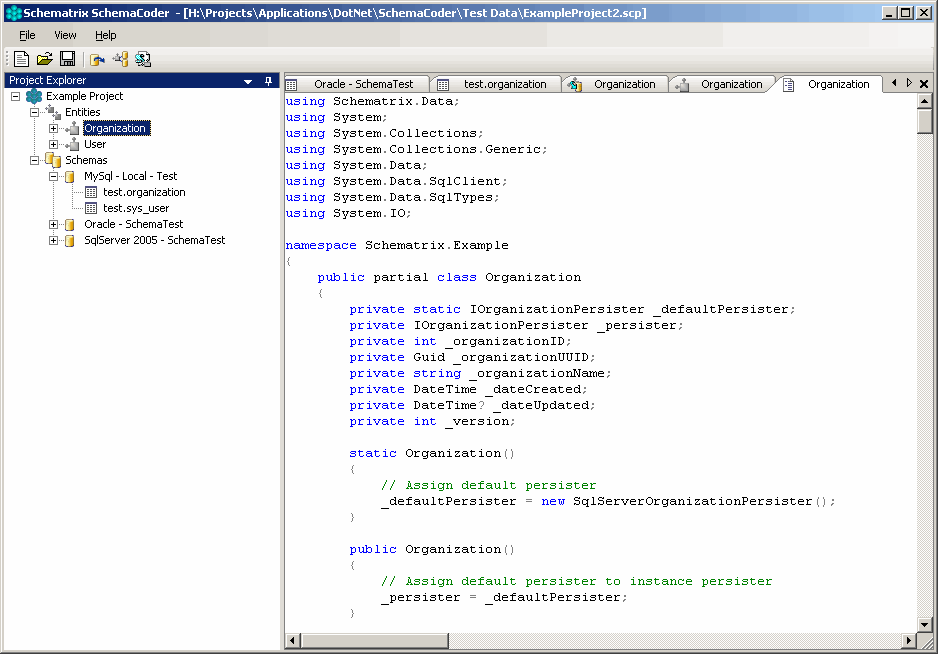The height and width of the screenshot is (654, 938).
Task: Click the entity icon on second Organization tab
Action: pos(682,84)
